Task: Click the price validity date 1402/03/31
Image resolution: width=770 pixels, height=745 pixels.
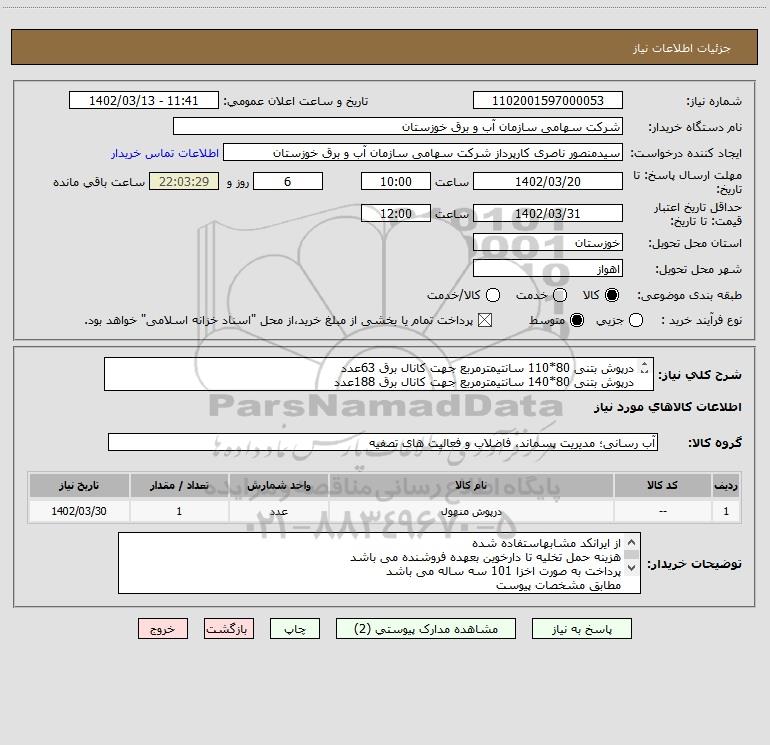Action: 548,213
